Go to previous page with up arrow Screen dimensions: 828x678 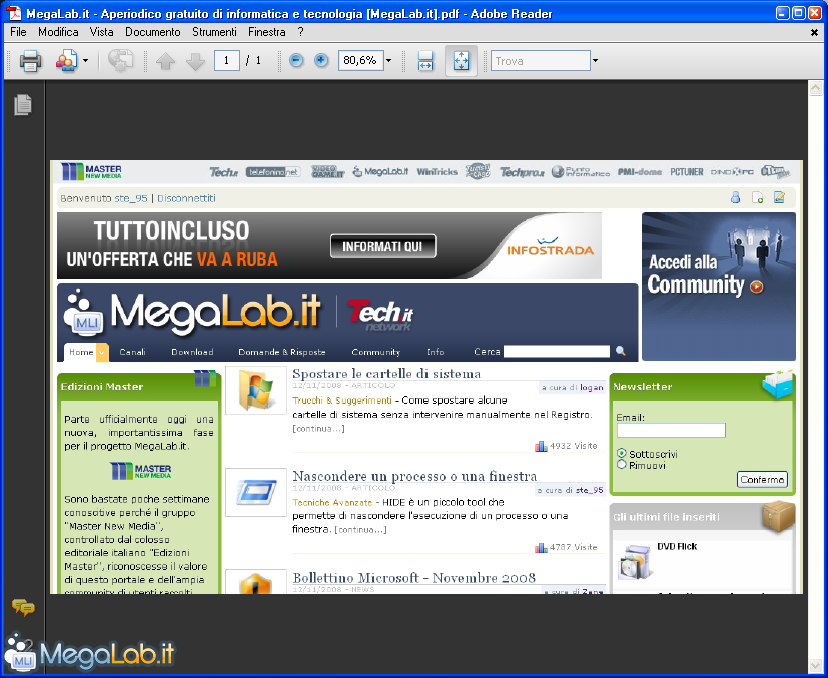(165, 61)
